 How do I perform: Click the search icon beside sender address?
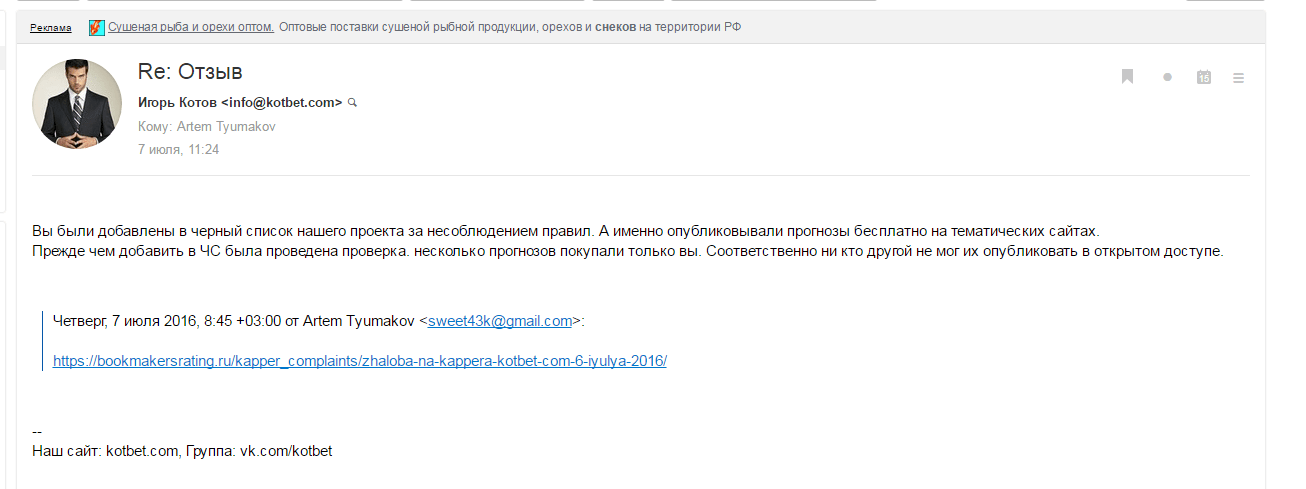coord(352,103)
